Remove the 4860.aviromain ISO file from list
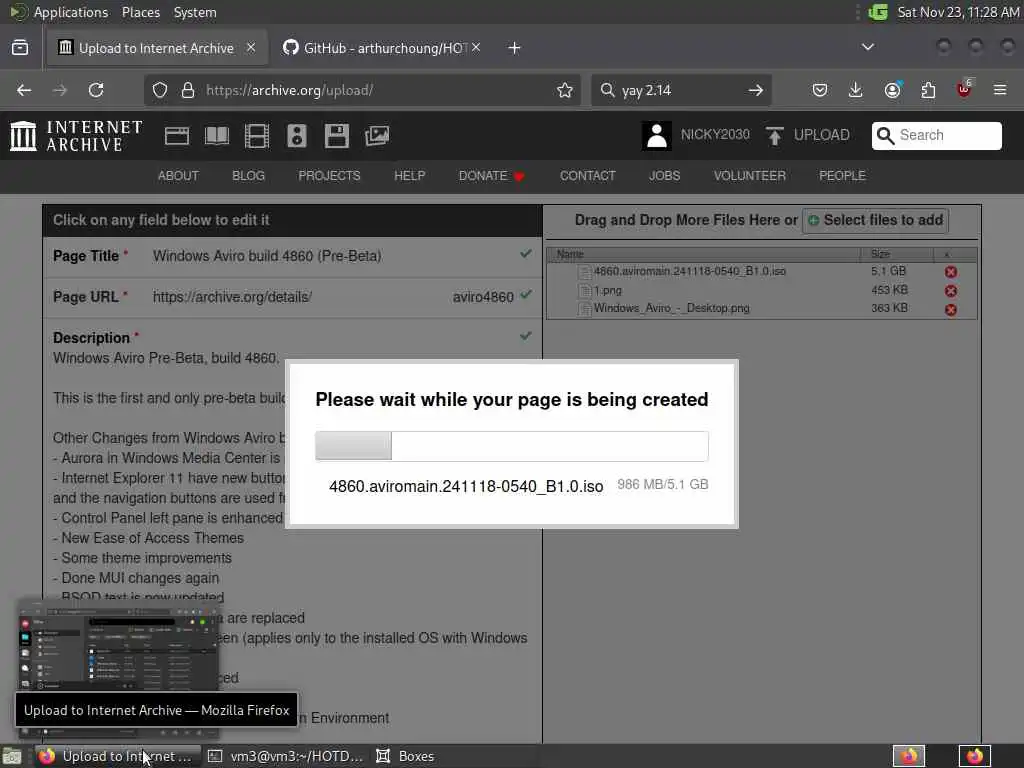Image resolution: width=1024 pixels, height=768 pixels. pyautogui.click(x=951, y=272)
